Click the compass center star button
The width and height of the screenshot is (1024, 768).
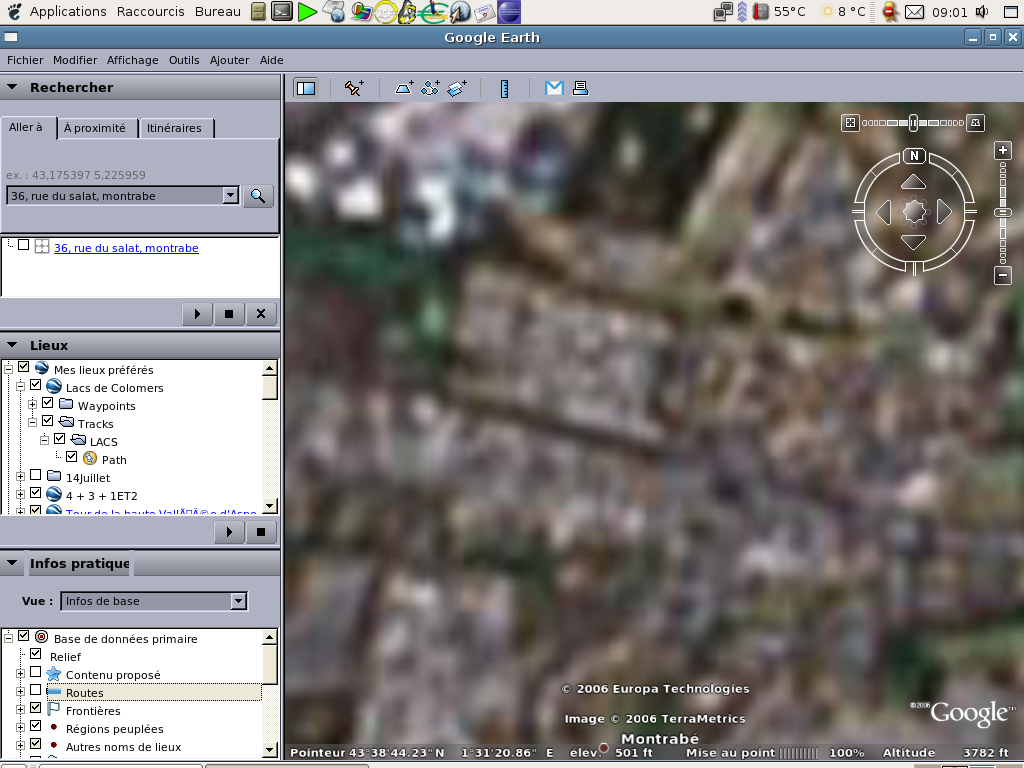point(914,212)
